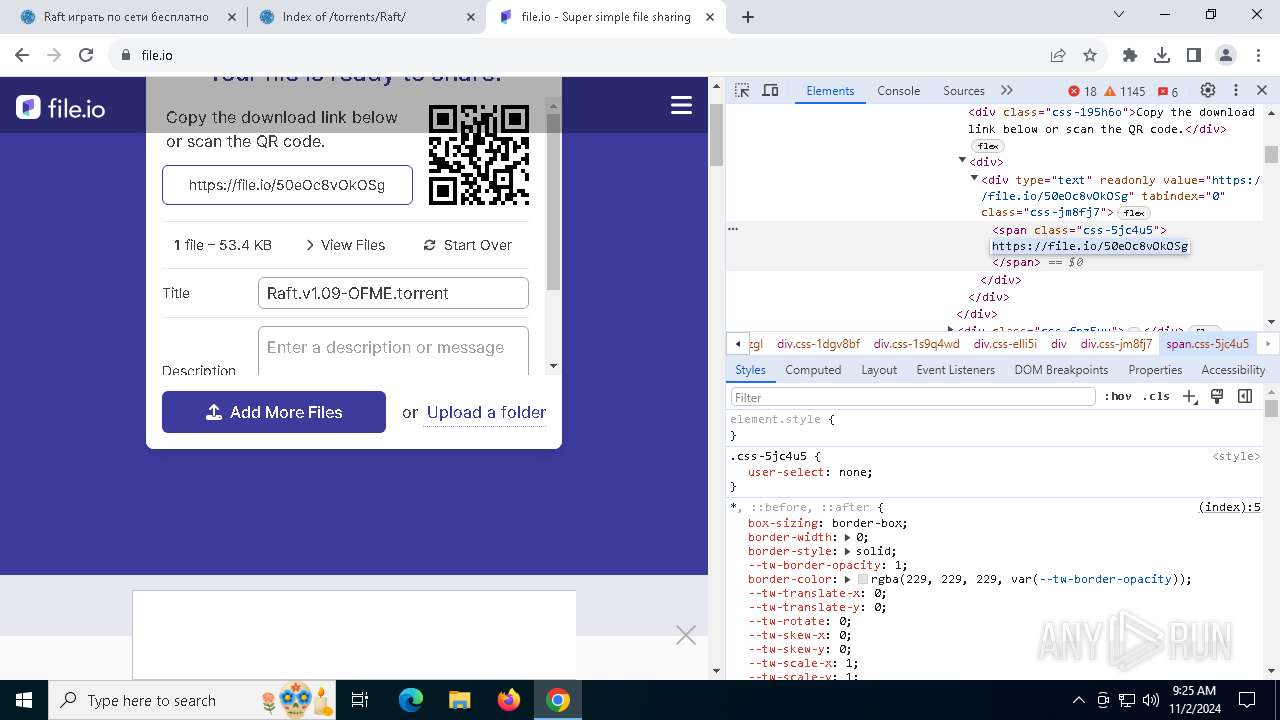Viewport: 1280px width, 720px height.
Task: Select div.css-elli5i in breadcrumbs
Action: (1005, 344)
